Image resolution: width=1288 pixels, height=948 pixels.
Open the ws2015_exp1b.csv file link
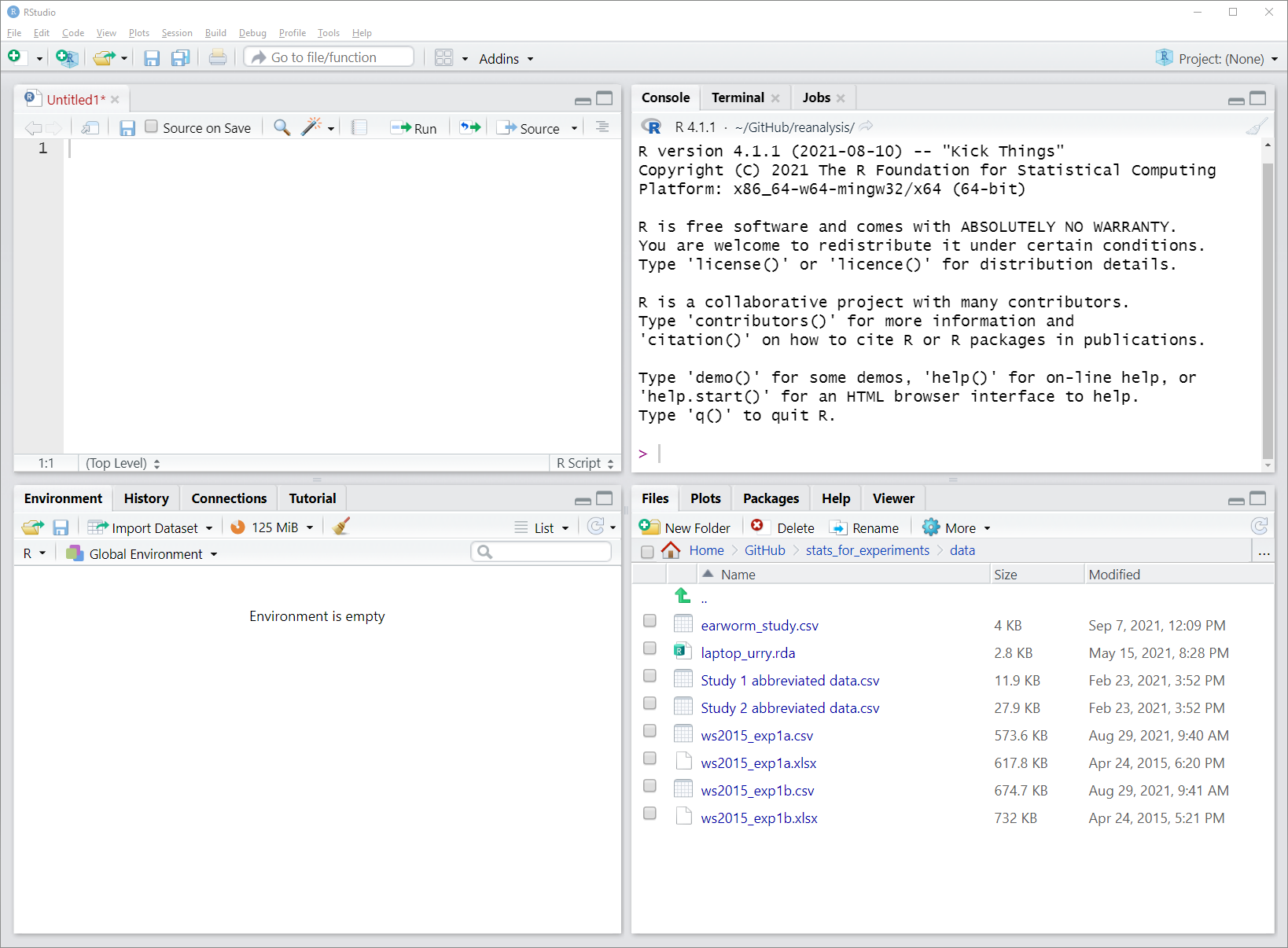tap(757, 791)
